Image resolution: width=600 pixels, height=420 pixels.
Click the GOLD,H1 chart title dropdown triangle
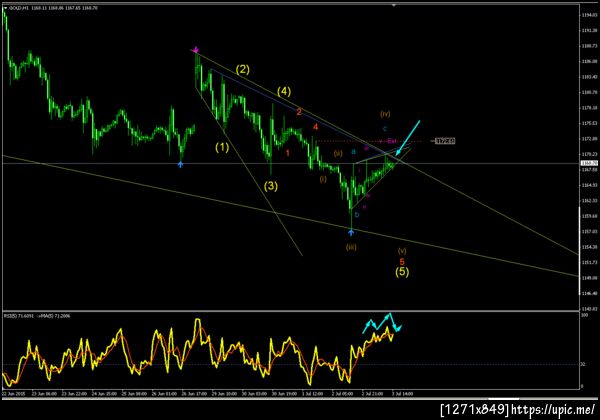tap(5, 8)
